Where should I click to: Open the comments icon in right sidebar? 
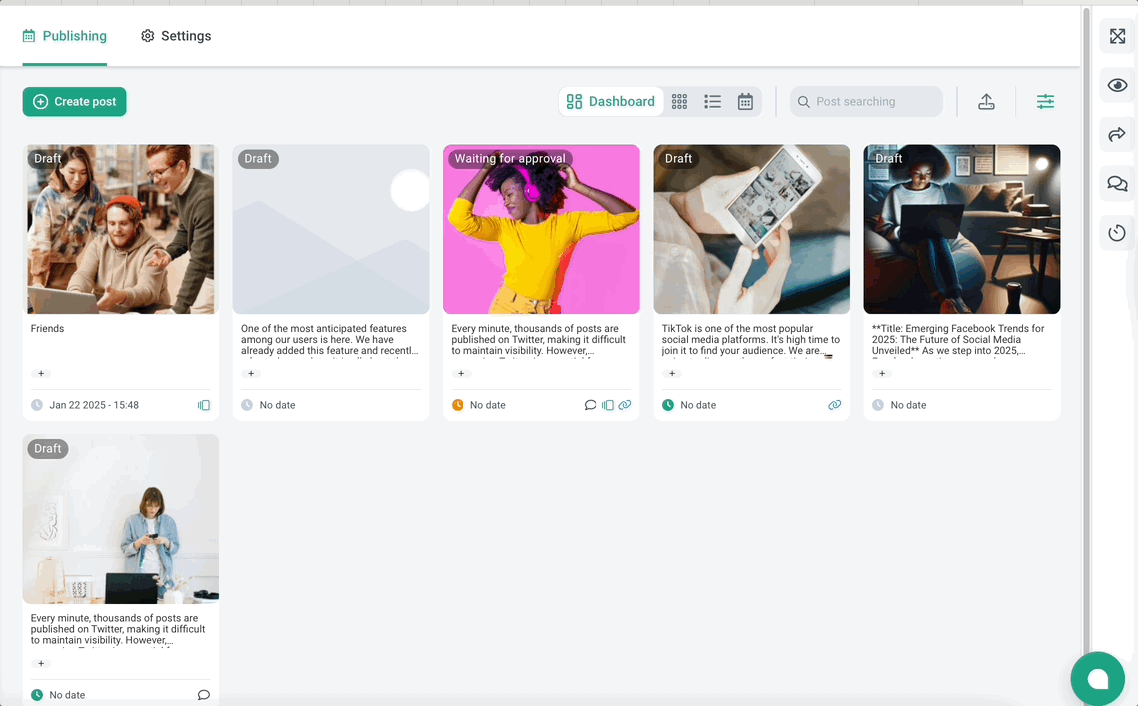(x=1117, y=184)
